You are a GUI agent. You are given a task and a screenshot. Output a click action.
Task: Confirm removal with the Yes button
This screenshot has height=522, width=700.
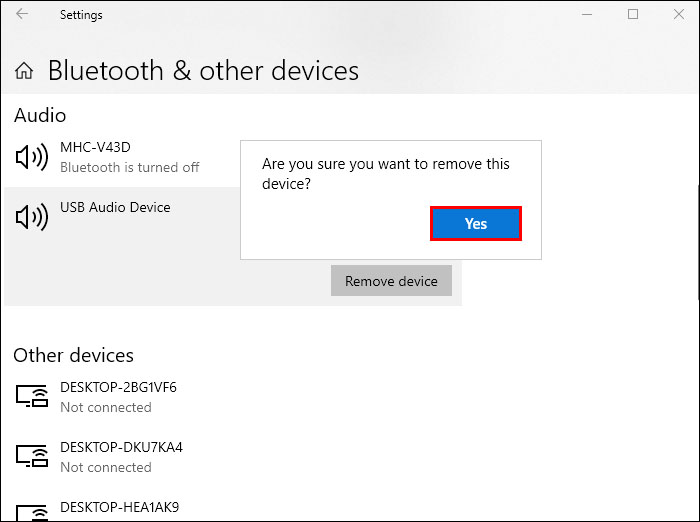point(476,224)
